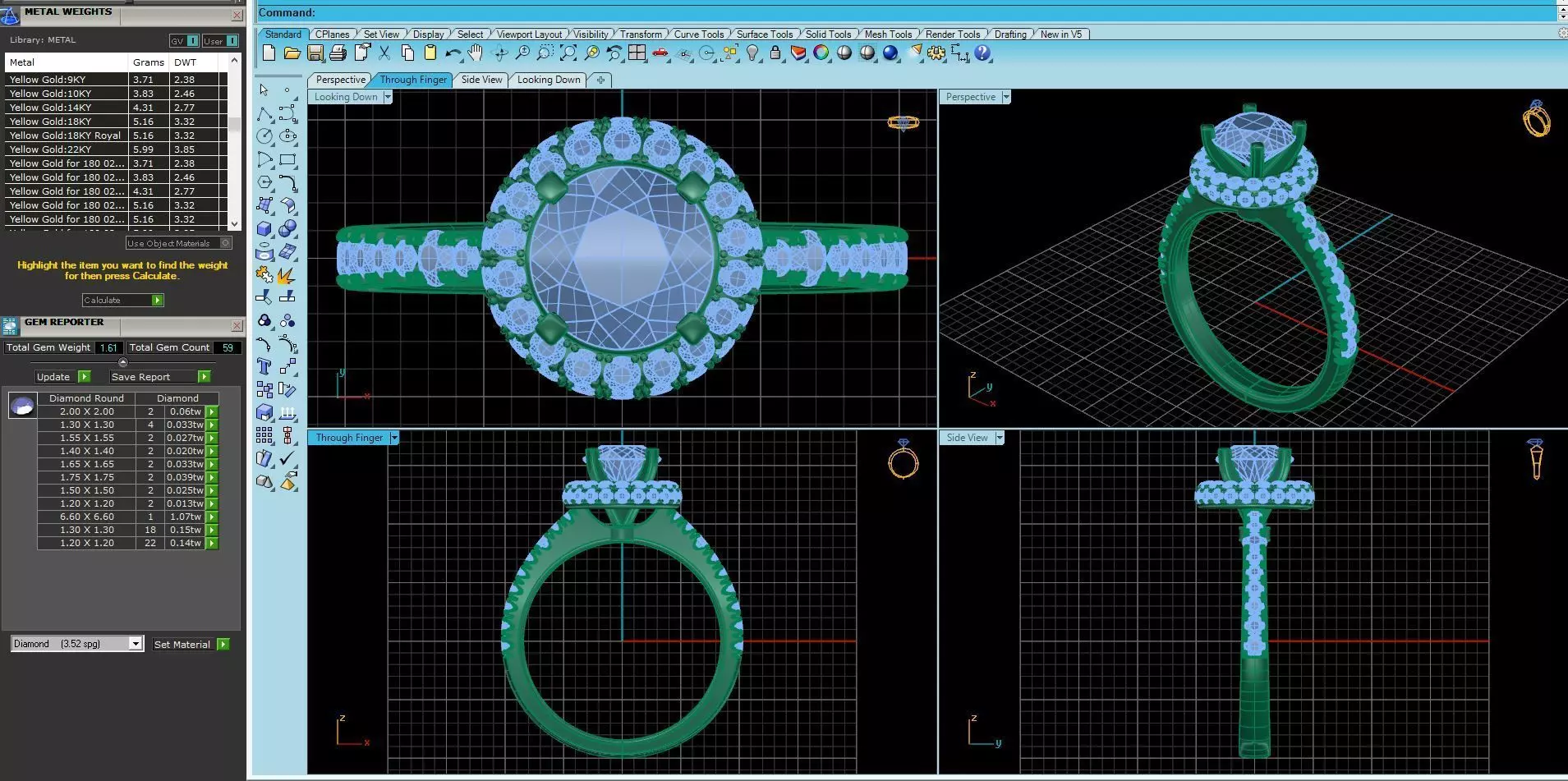This screenshot has width=1568, height=781.
Task: Click the Grams column header
Action: click(149, 62)
